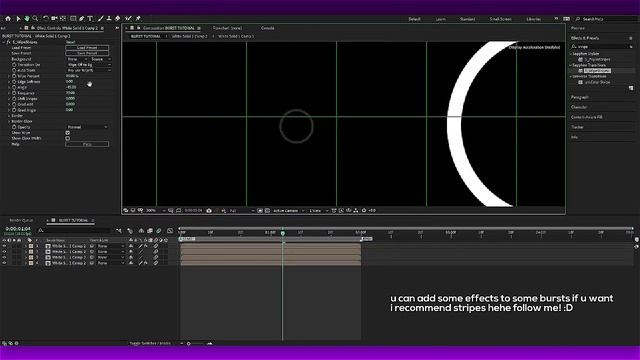Click the Draft 3D timeline icon

click(x=130, y=231)
